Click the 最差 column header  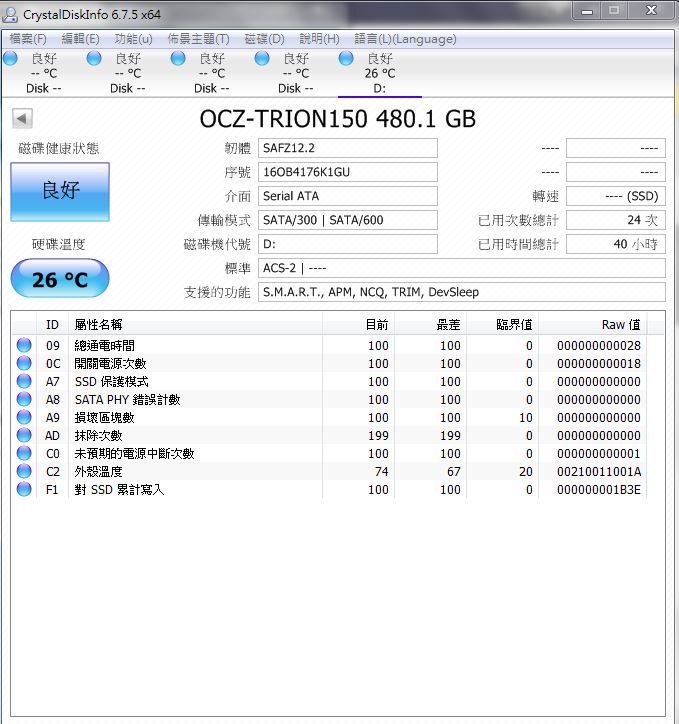tap(431, 325)
